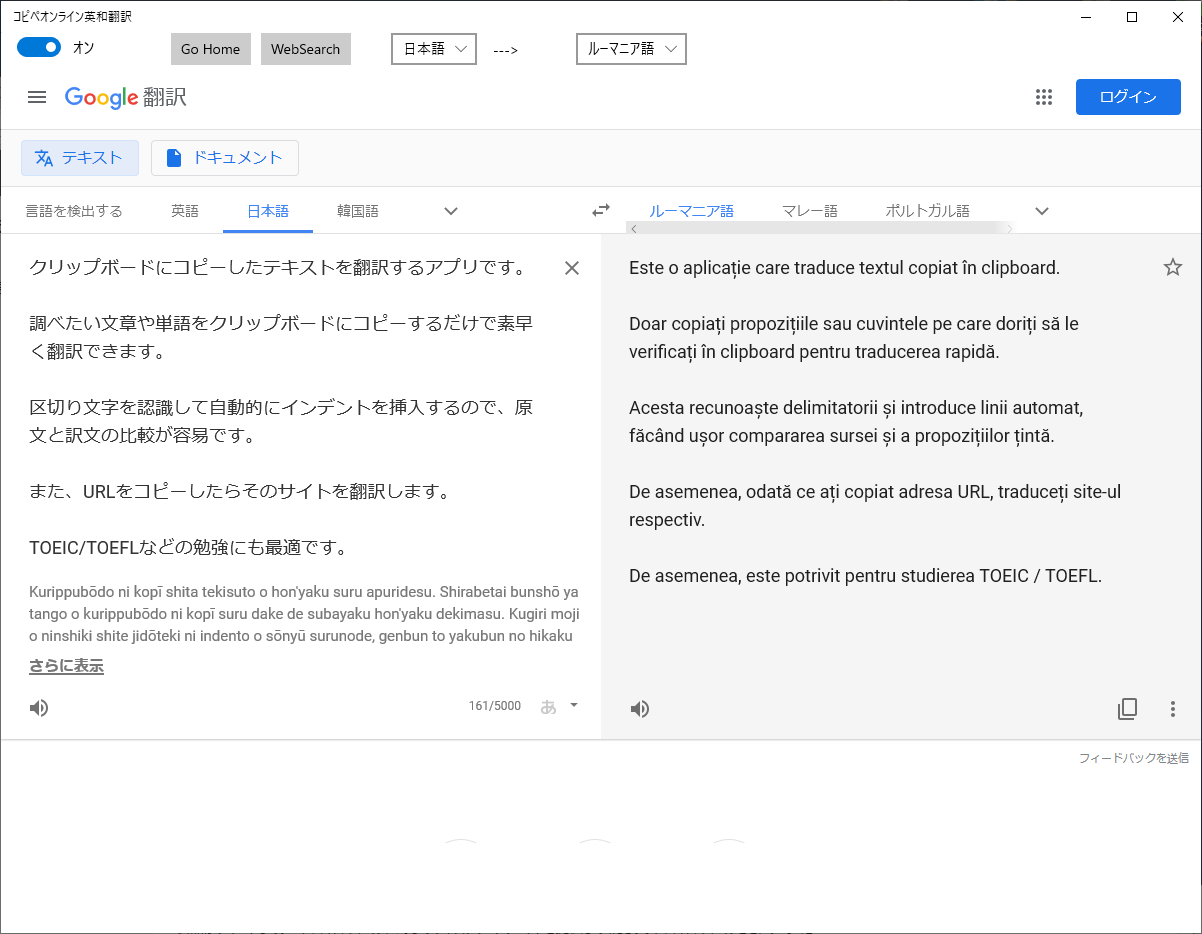Click フィードバックを送信 link
Viewport: 1202px width, 934px height.
pyautogui.click(x=1134, y=758)
